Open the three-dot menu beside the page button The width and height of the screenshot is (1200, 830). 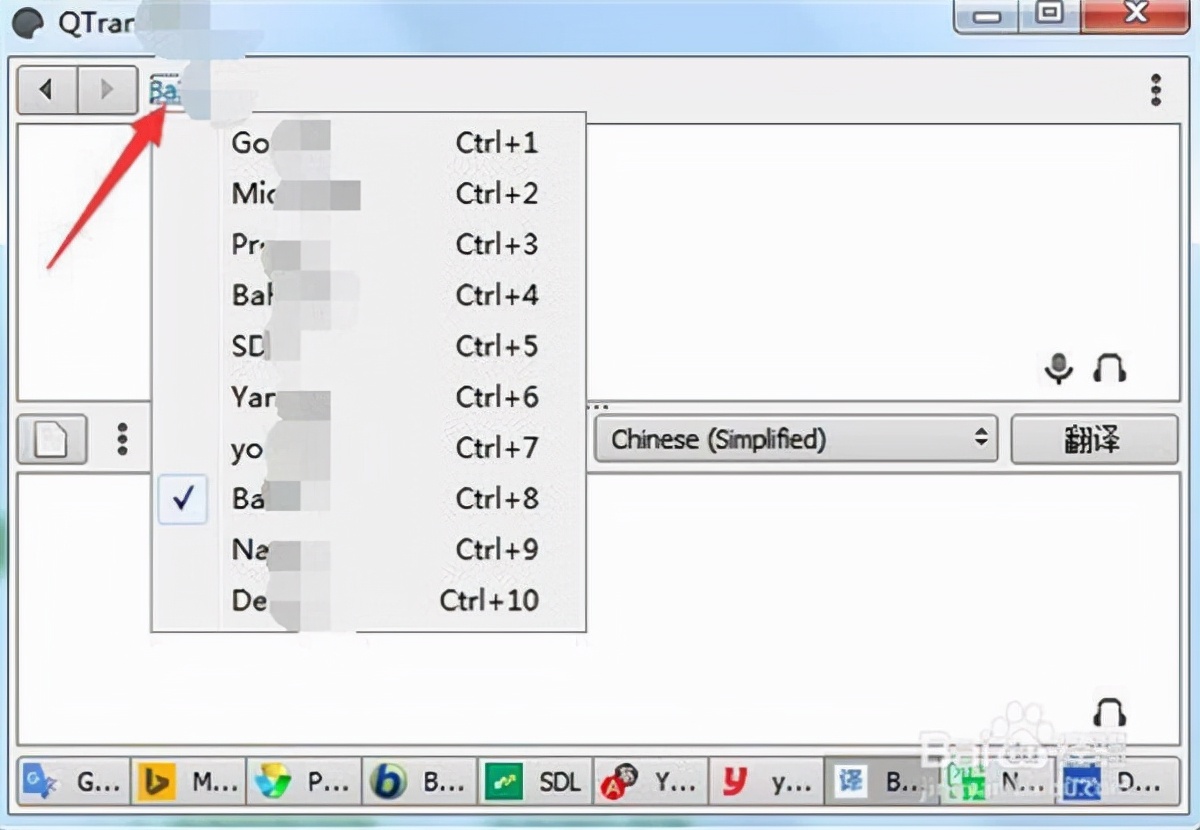click(x=122, y=439)
